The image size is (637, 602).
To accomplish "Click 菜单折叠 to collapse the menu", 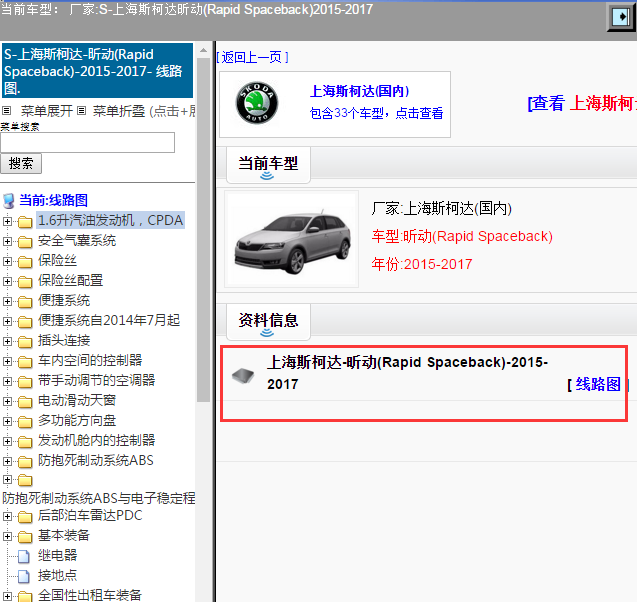I will (x=119, y=110).
